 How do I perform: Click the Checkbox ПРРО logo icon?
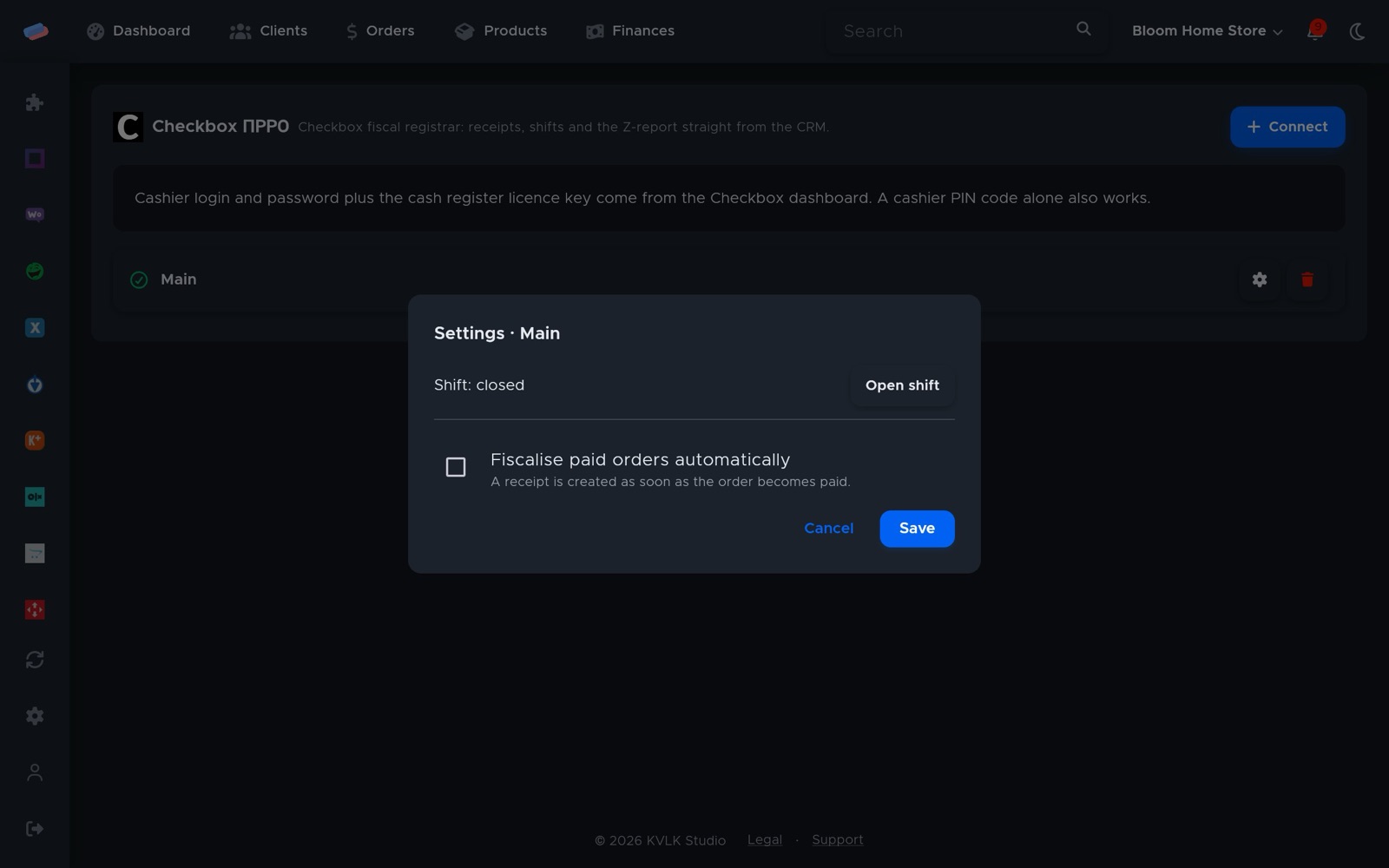[x=128, y=127]
